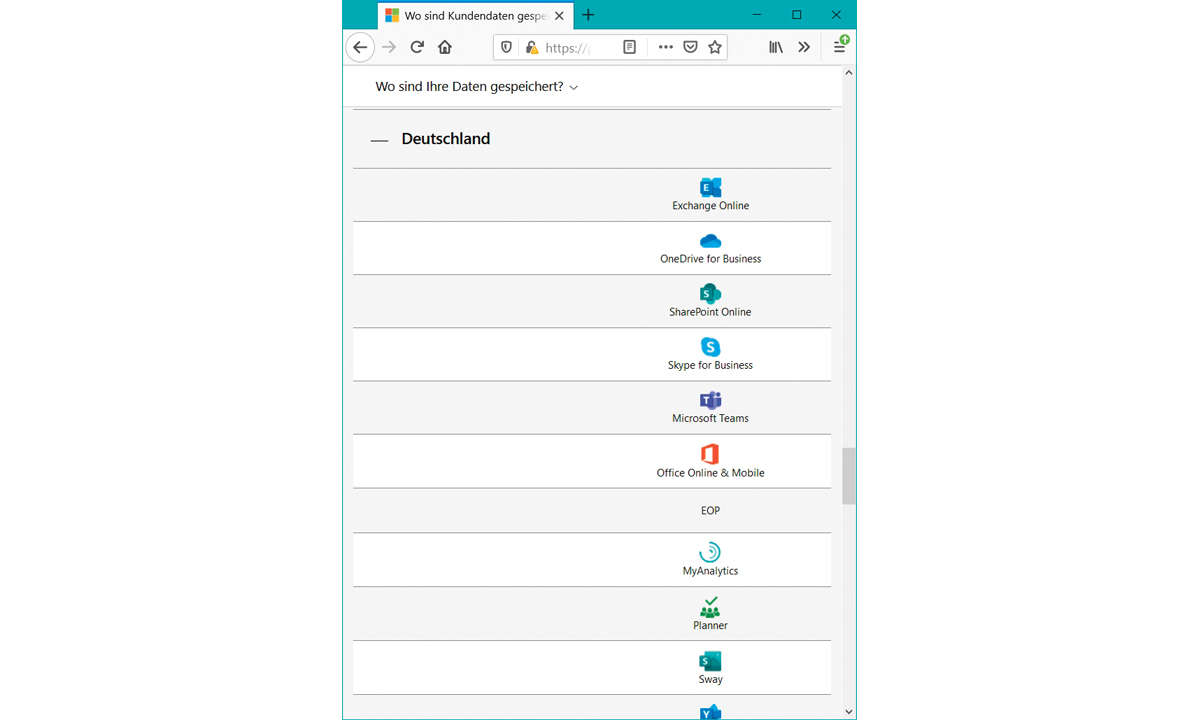Minimize the browser window
1200x720 pixels.
coord(758,15)
